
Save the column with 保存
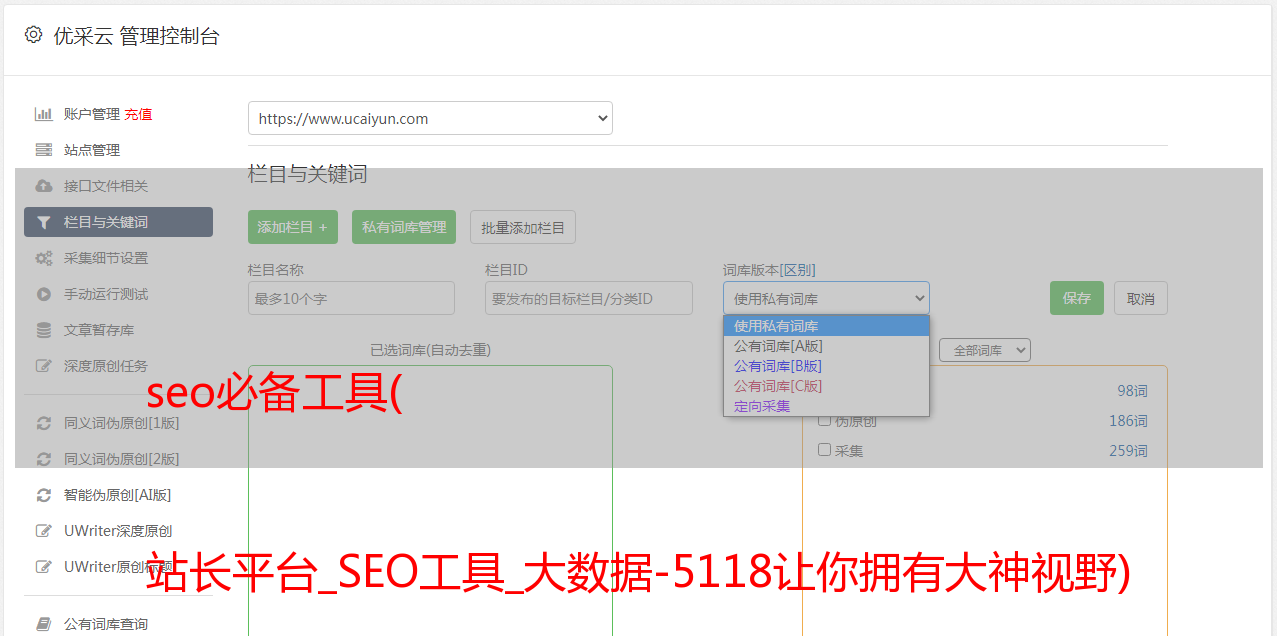(1077, 298)
